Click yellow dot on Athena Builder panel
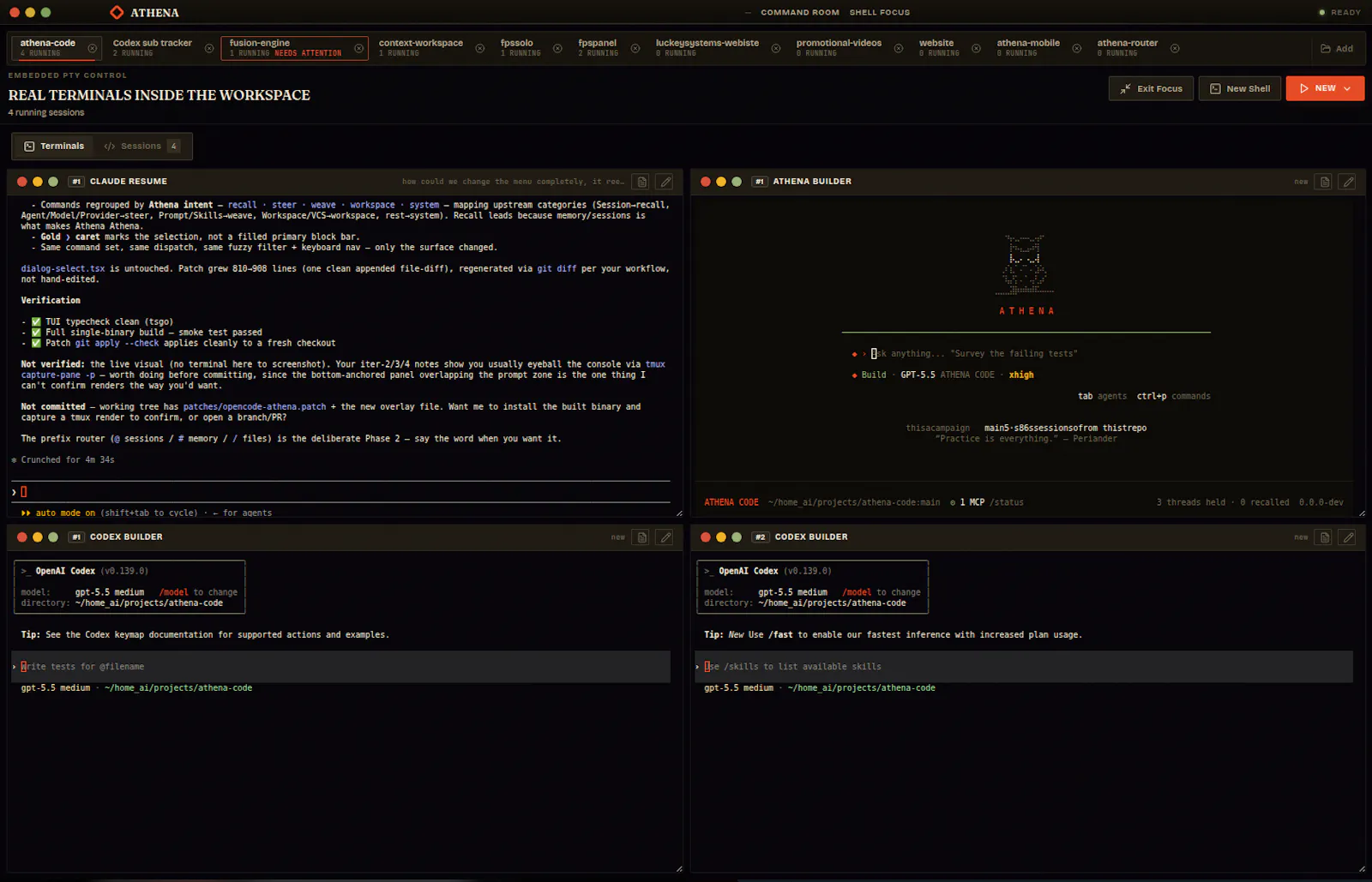This screenshot has width=1372, height=882. [721, 182]
